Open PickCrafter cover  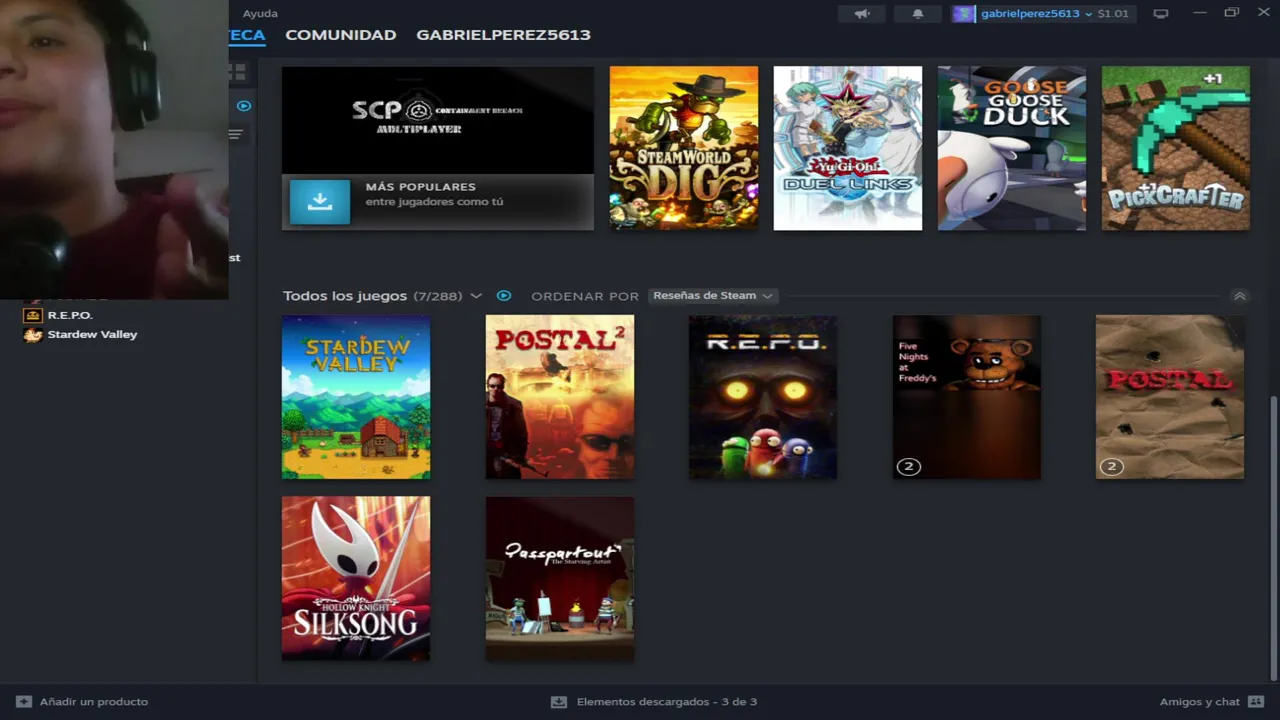click(x=1176, y=148)
